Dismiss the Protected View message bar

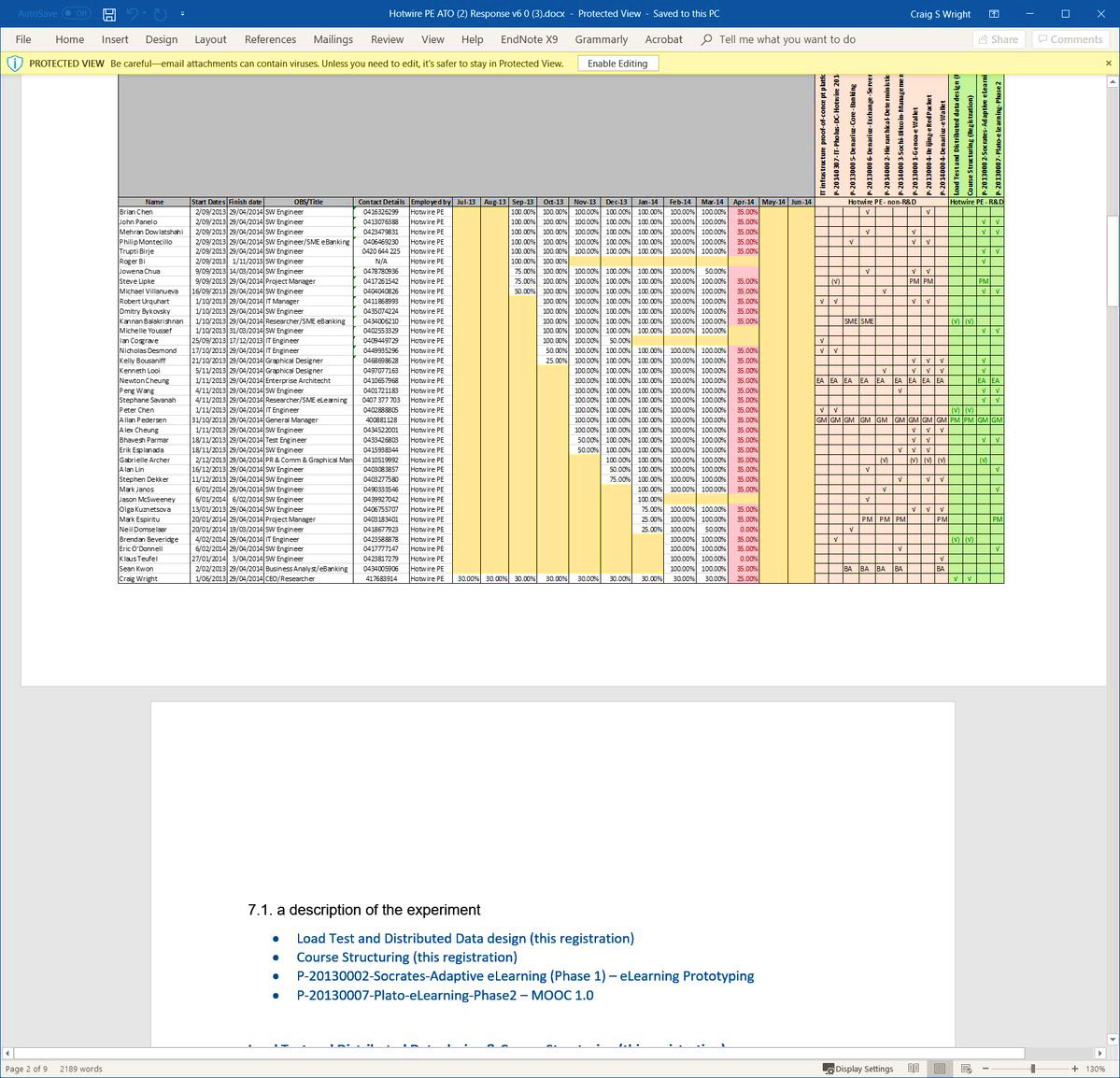(x=1109, y=64)
